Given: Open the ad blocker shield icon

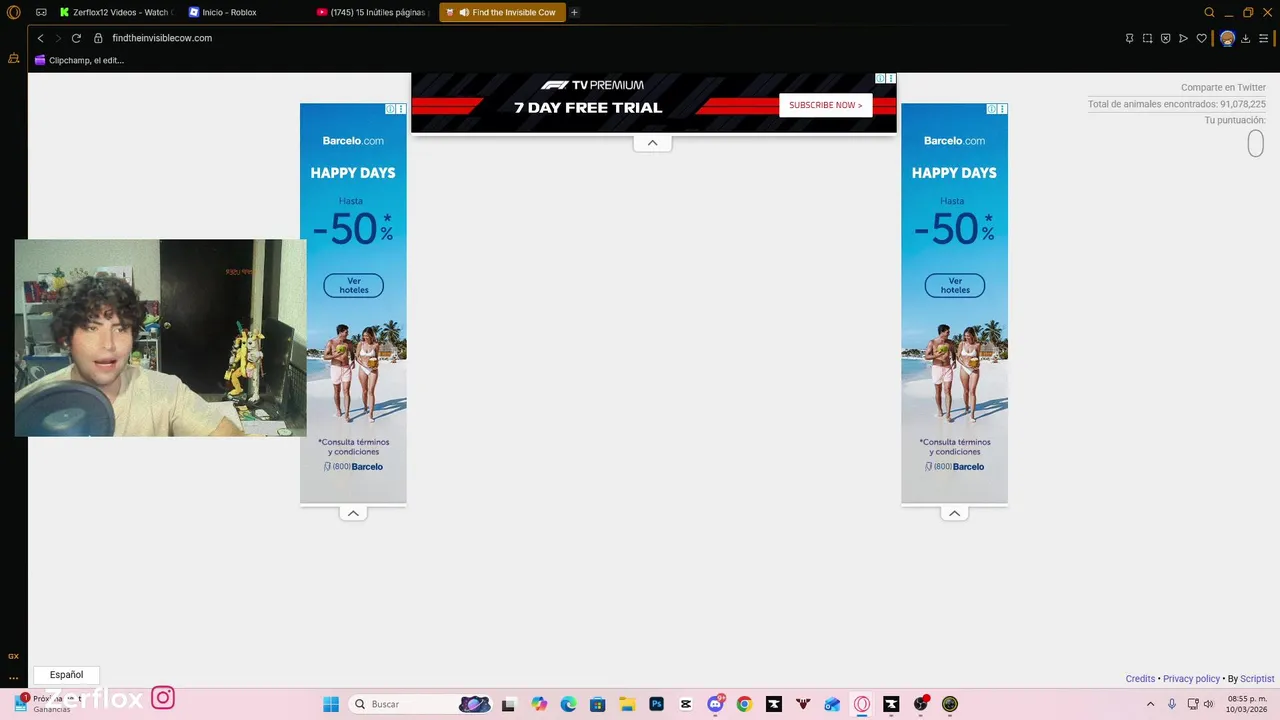Looking at the screenshot, I should click(x=1165, y=38).
